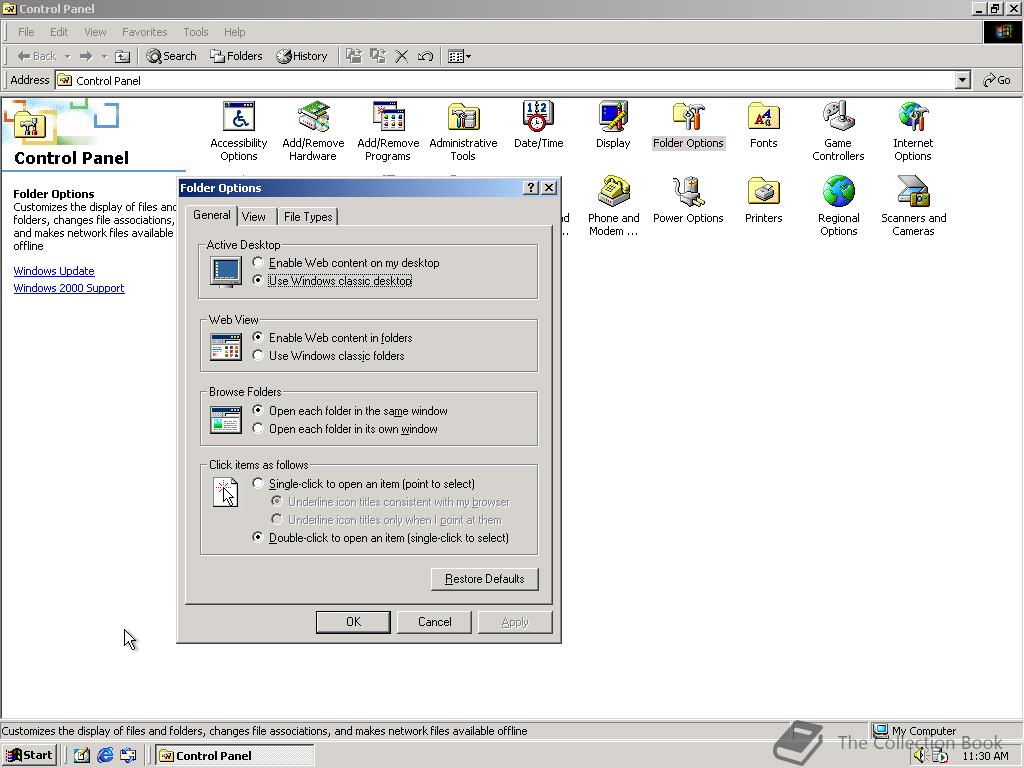Click the volume speaker tray icon

920,756
